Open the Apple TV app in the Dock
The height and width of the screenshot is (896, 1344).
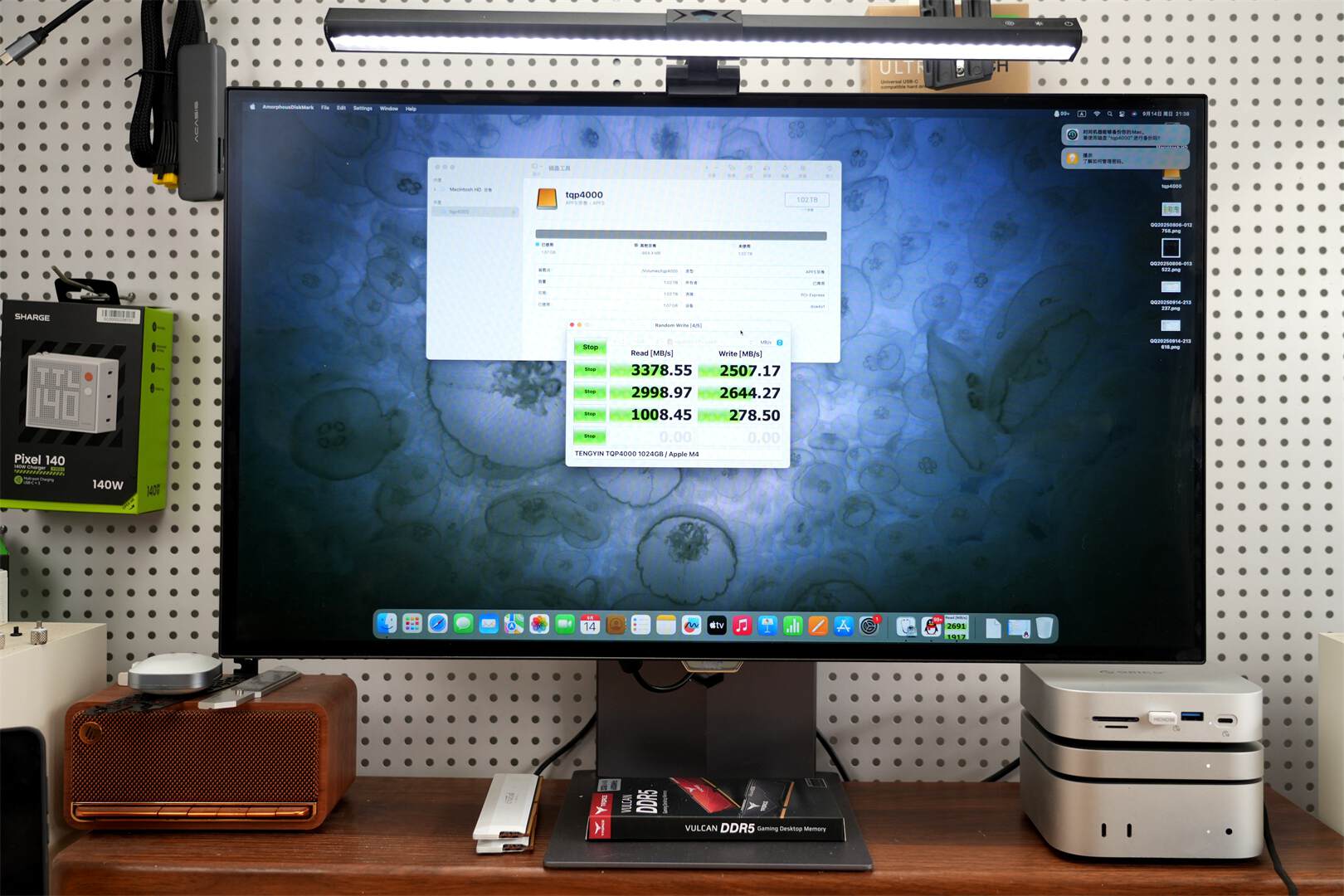point(717,626)
